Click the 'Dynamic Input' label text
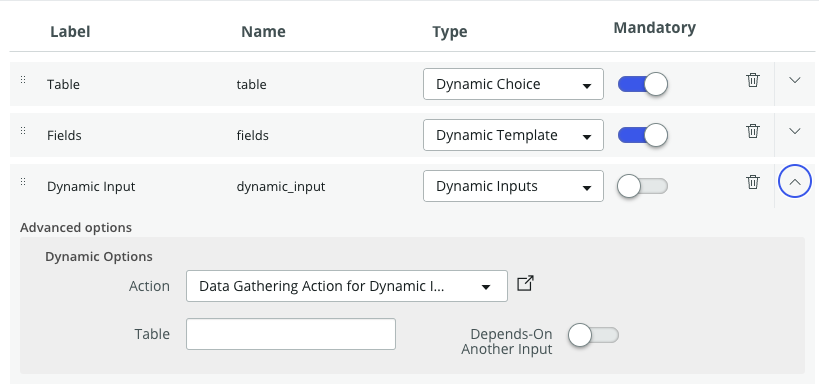Image resolution: width=819 pixels, height=385 pixels. (91, 186)
